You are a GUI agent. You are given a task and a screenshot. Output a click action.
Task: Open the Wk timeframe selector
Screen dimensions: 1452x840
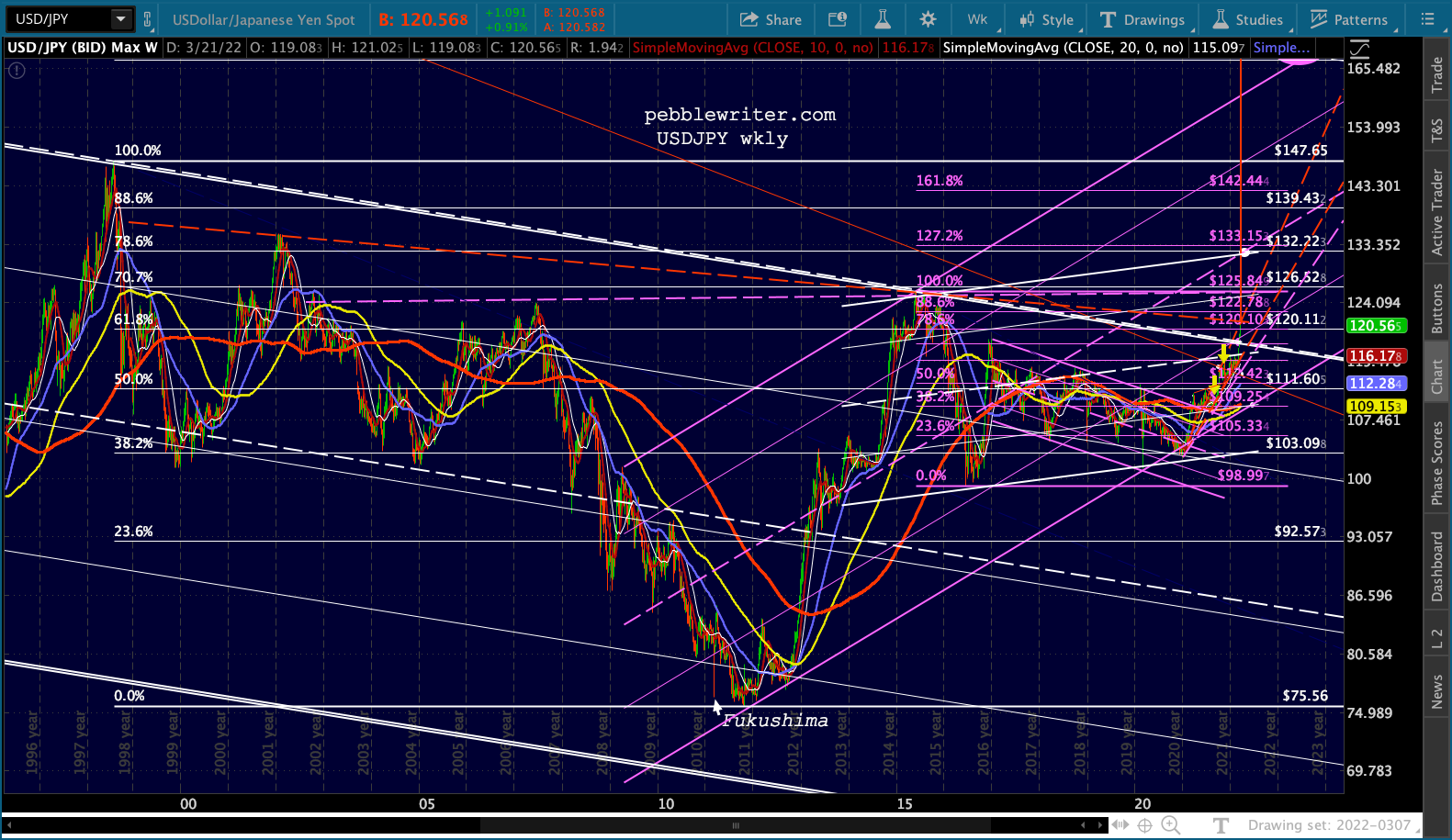pos(977,19)
